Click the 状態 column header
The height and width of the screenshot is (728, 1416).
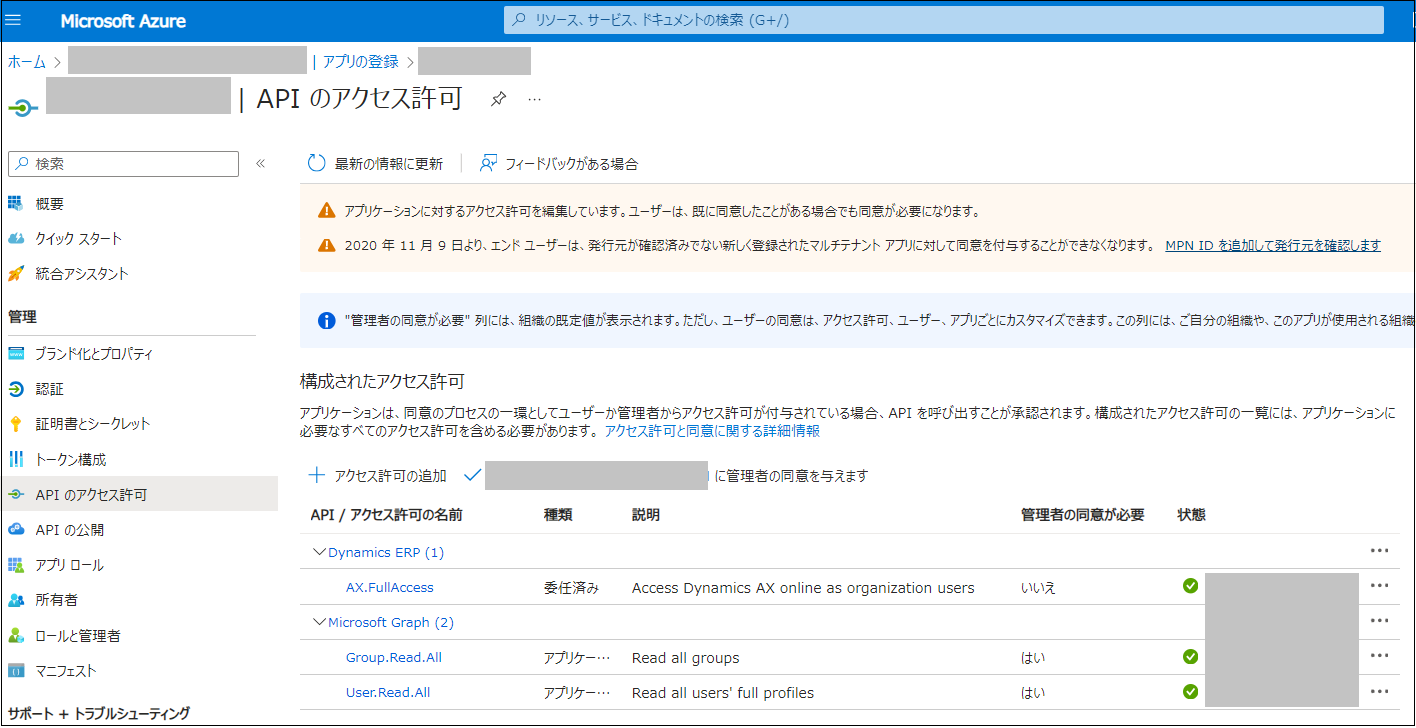click(1192, 515)
